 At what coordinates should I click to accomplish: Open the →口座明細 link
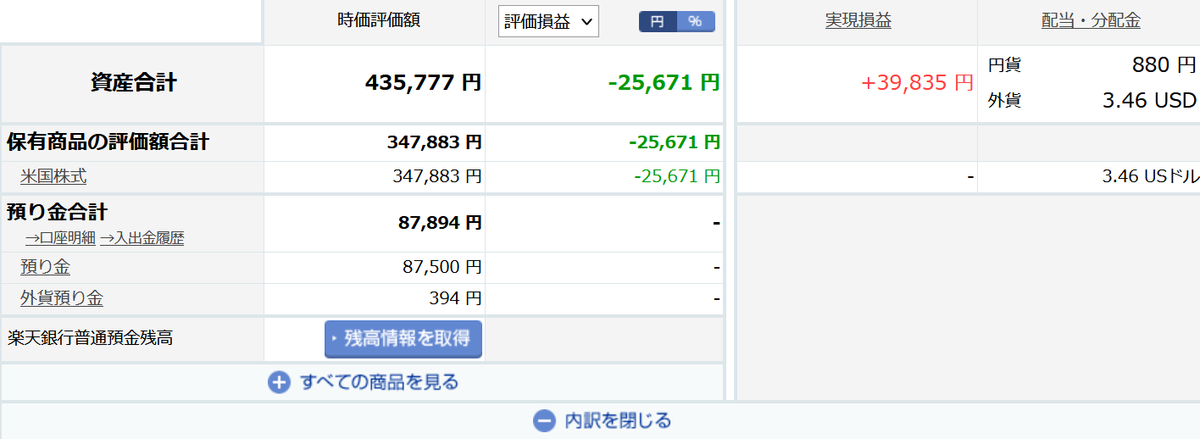click(x=60, y=238)
